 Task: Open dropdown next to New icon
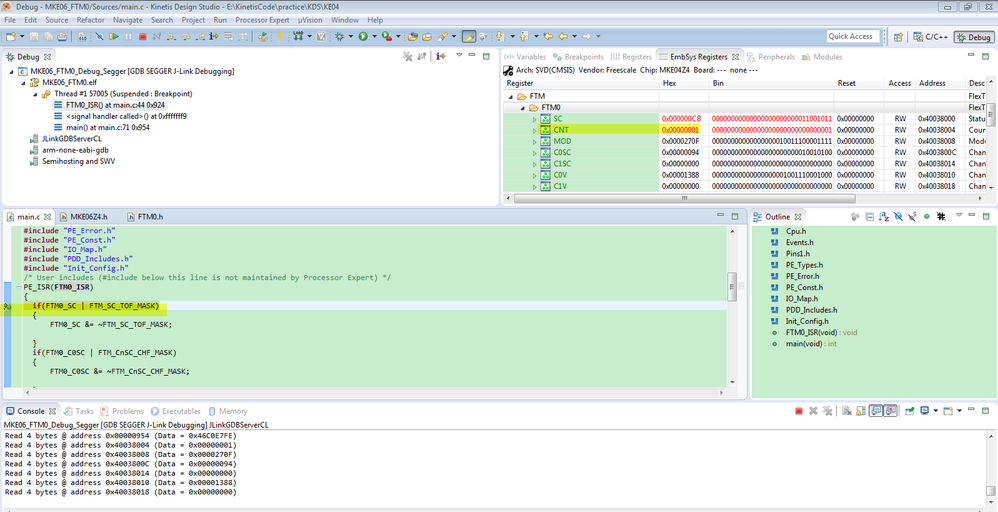tap(22, 36)
